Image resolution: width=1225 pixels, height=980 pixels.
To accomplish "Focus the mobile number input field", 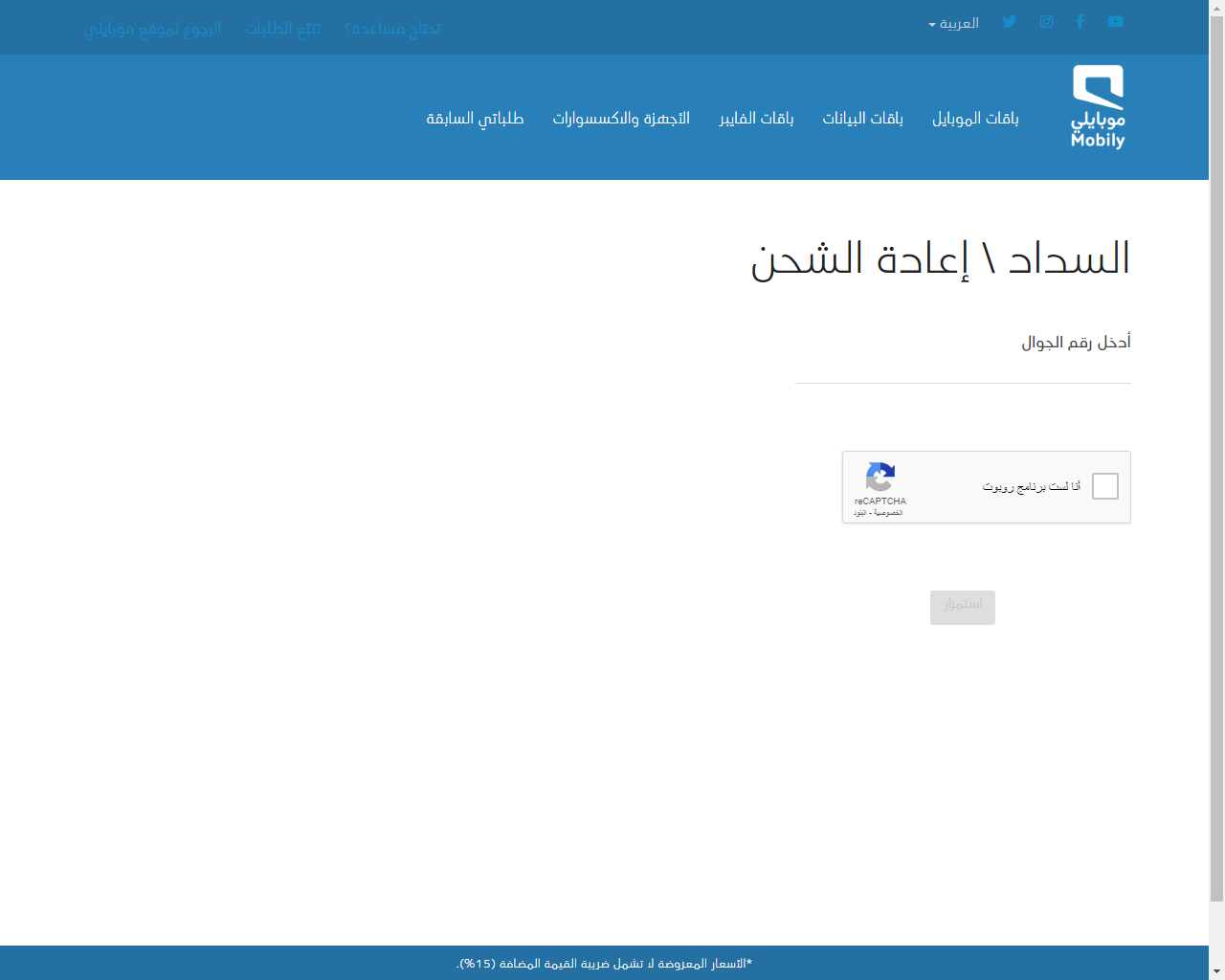I will pos(963,371).
